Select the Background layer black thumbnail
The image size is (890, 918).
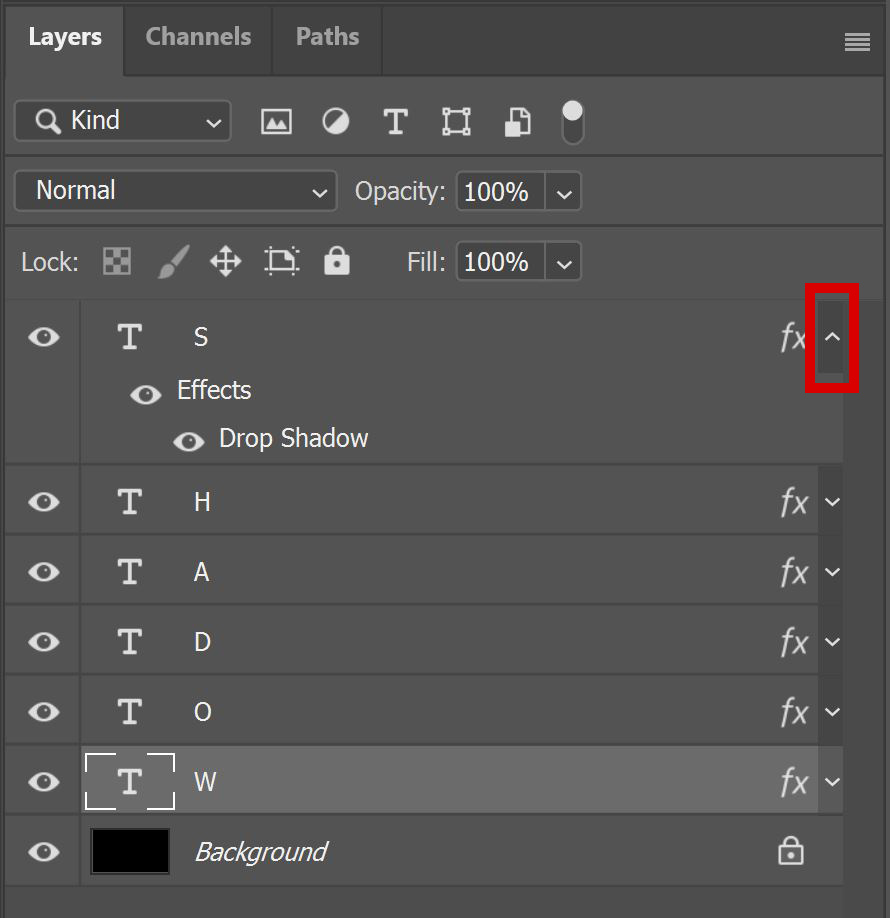130,851
